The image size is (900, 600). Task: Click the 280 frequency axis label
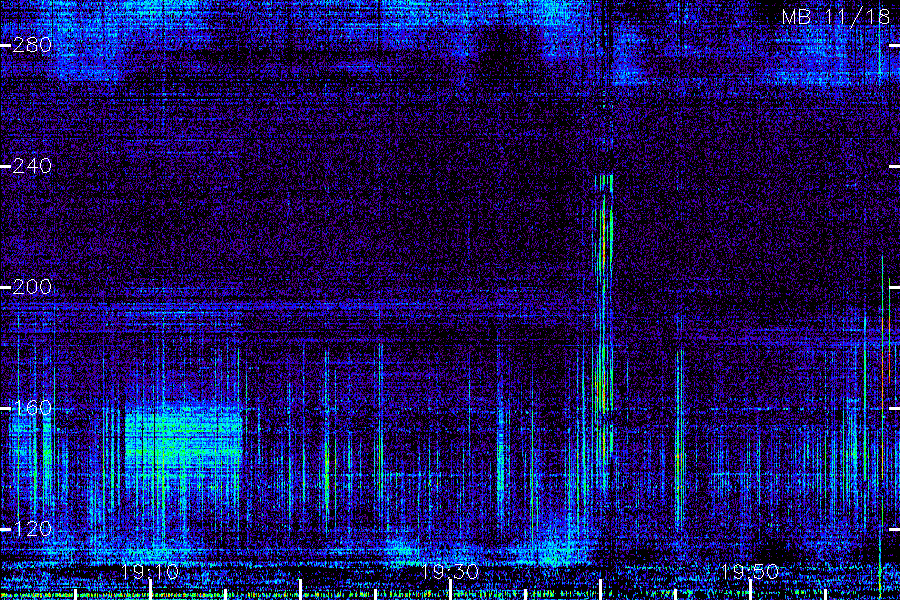tap(32, 45)
